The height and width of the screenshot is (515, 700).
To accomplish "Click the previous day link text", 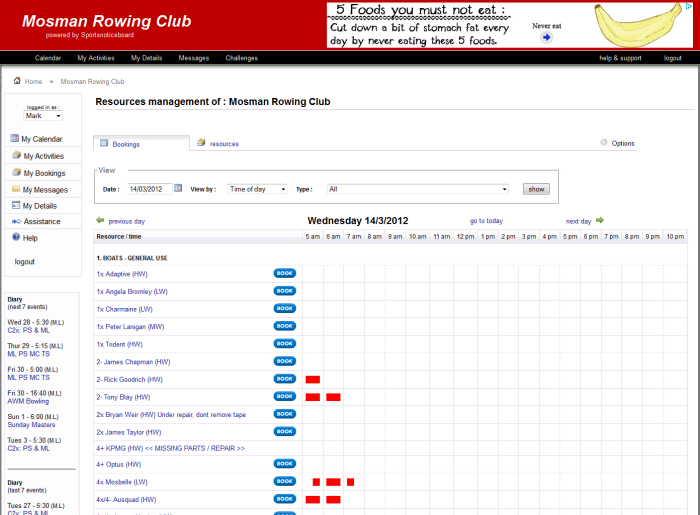I will (x=126, y=221).
